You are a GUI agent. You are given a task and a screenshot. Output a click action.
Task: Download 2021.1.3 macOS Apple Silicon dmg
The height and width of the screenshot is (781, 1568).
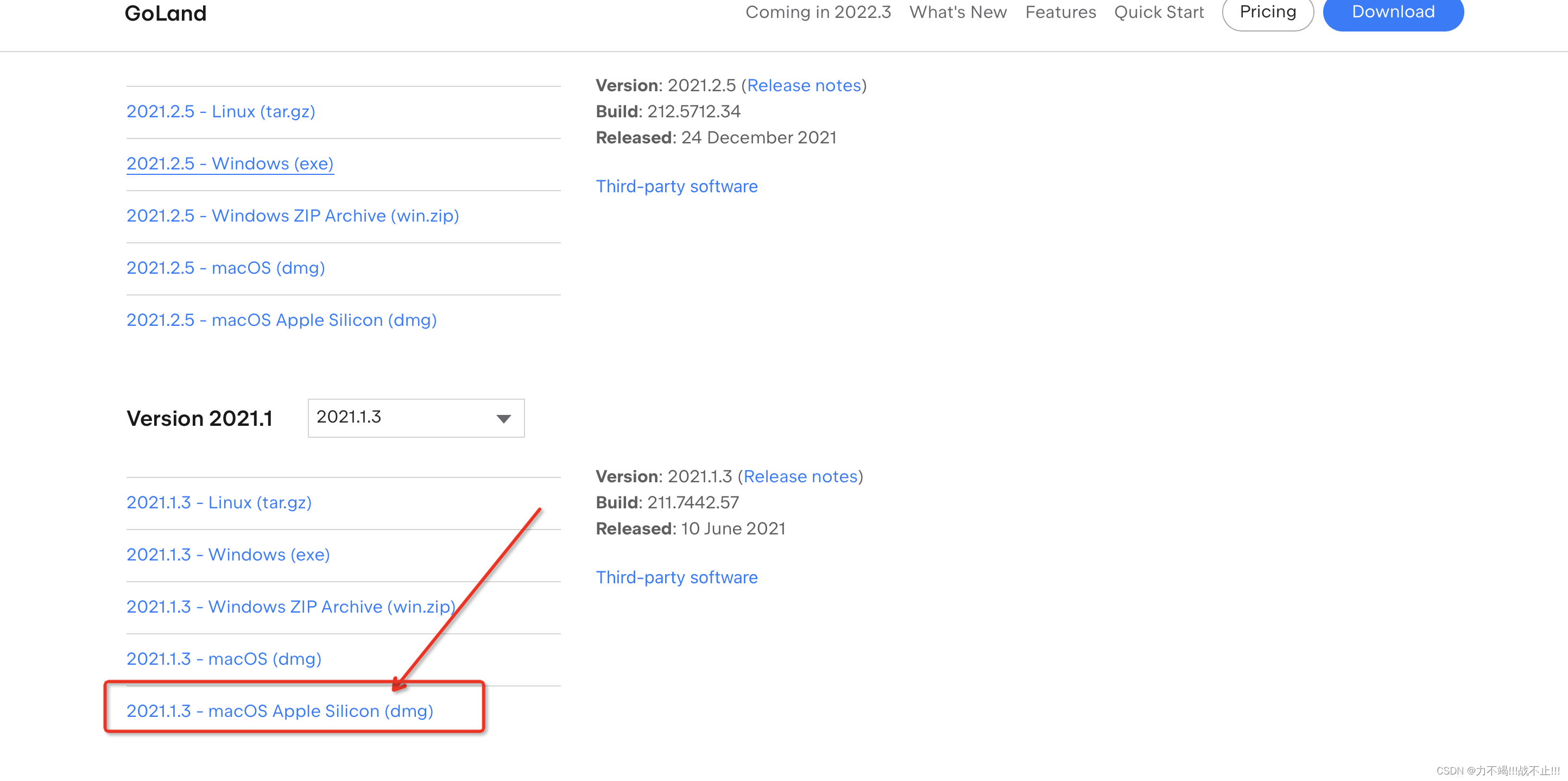tap(280, 711)
